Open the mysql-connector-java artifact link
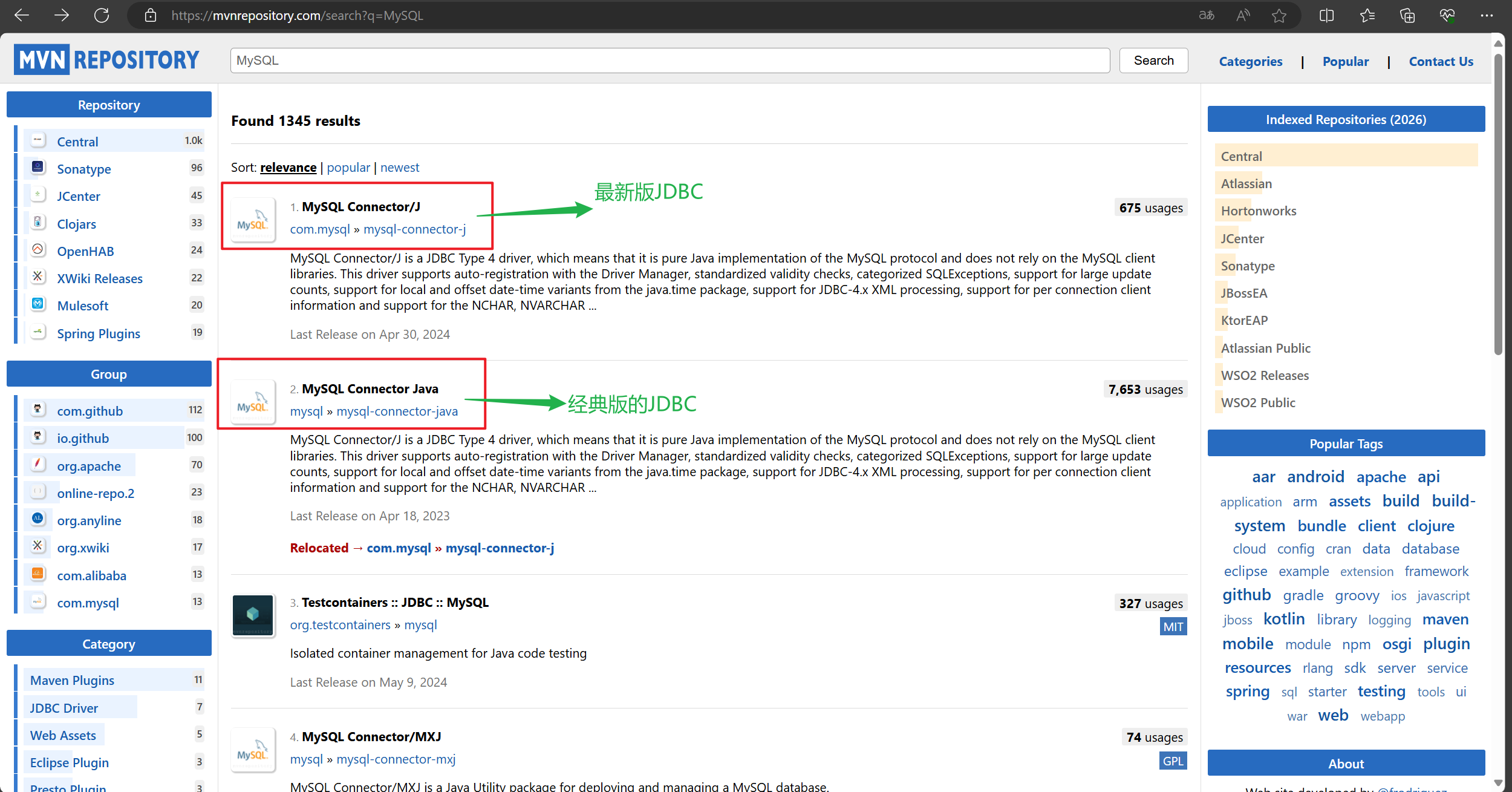The height and width of the screenshot is (792, 1512). coord(397,411)
